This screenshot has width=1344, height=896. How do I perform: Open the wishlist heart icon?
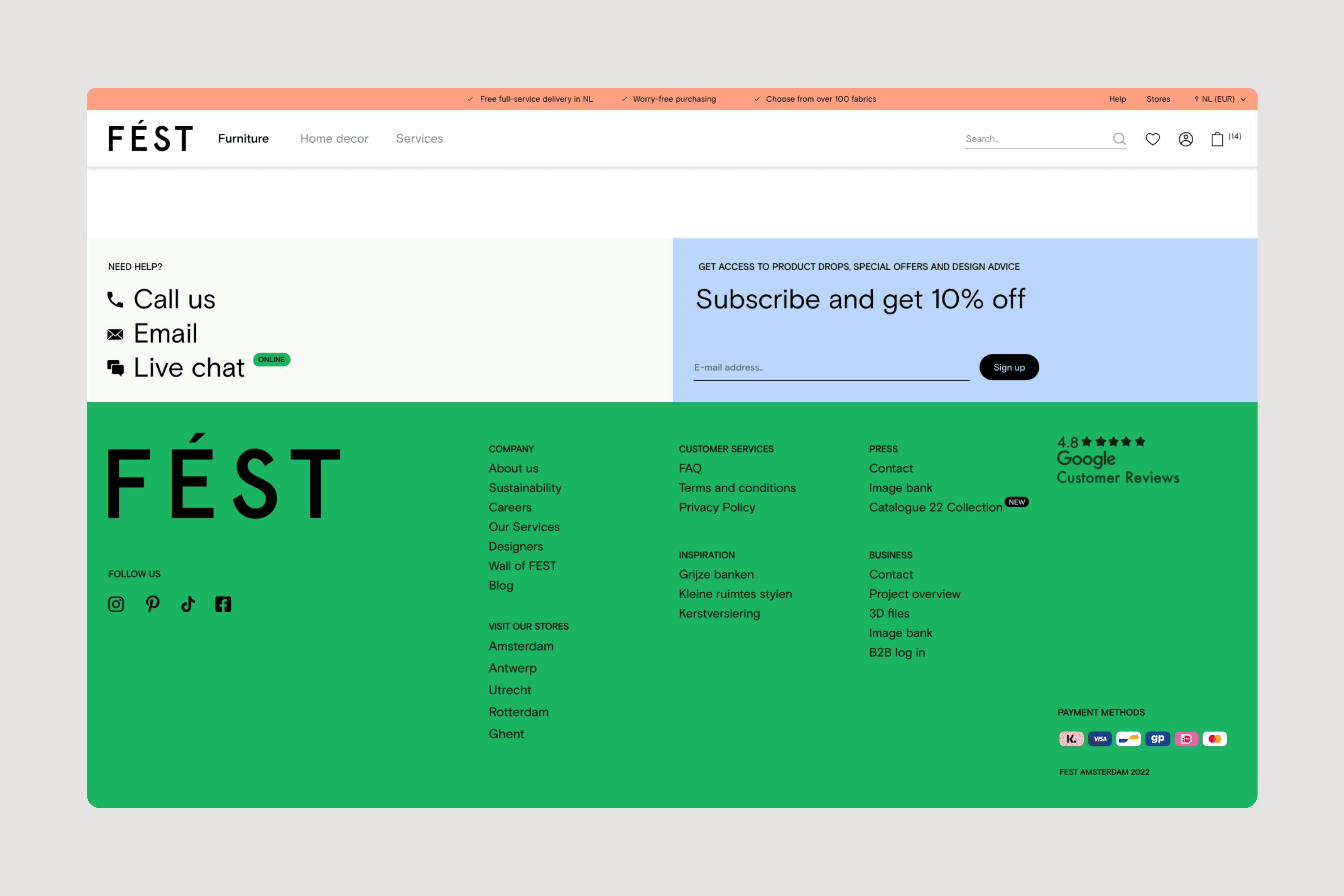1153,139
